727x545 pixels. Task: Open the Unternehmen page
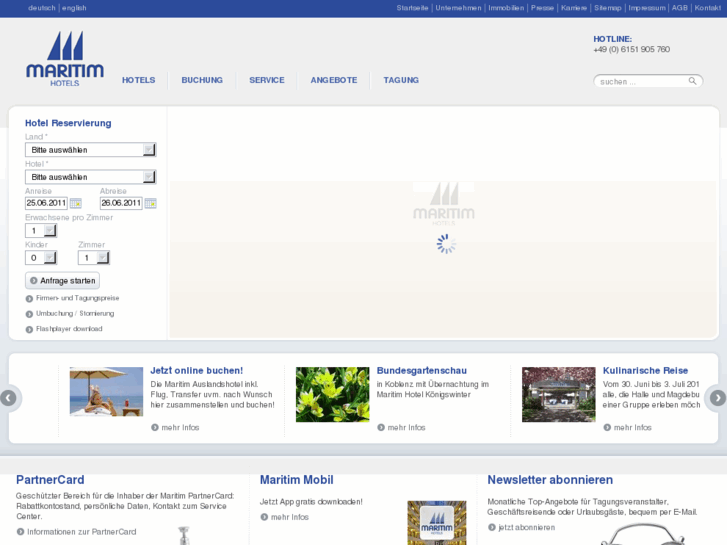458,8
